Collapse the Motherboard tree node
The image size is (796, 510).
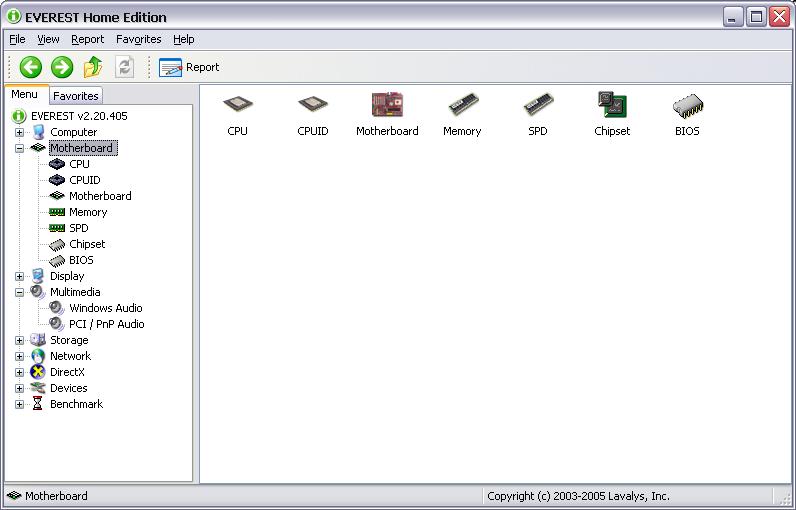pos(19,148)
